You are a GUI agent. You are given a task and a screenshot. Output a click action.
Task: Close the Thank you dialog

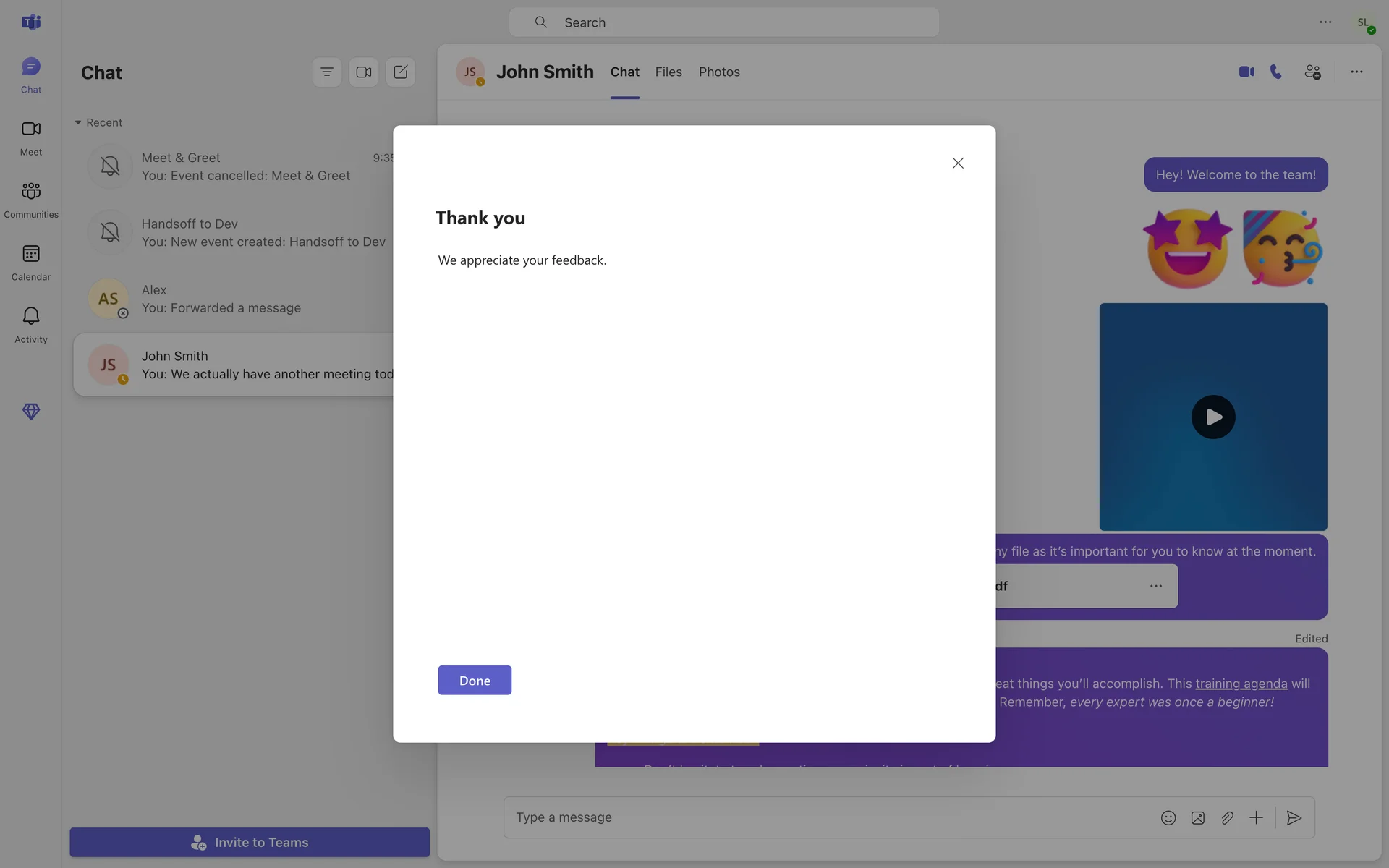point(958,163)
